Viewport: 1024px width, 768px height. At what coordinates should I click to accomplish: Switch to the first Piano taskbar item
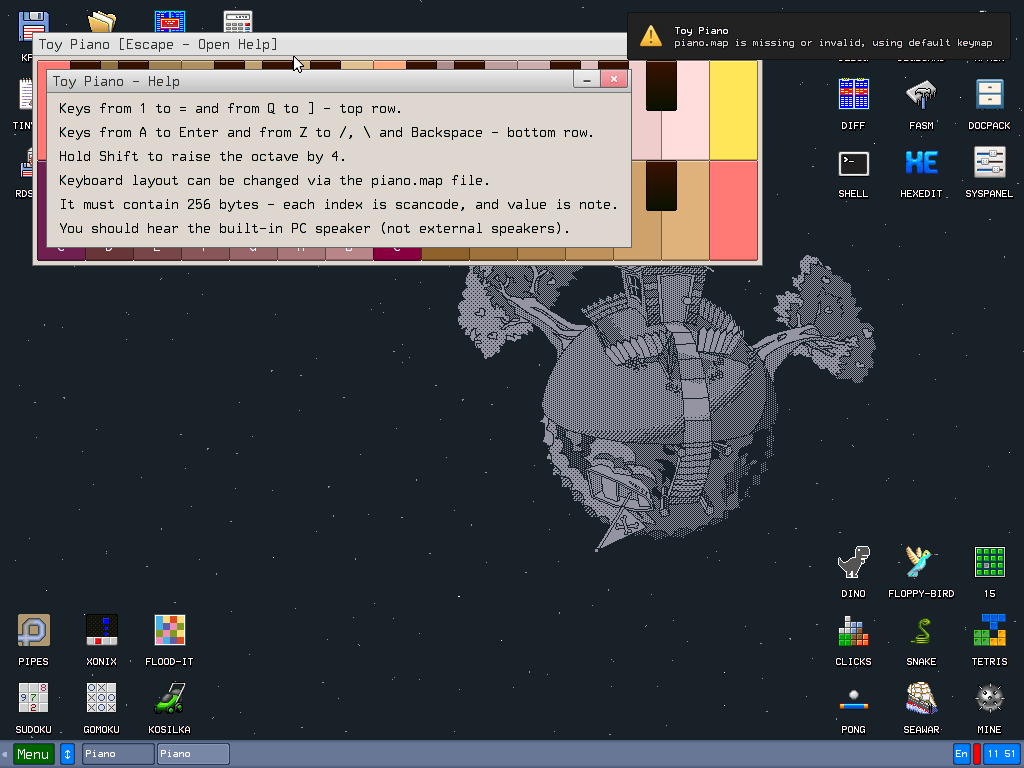pos(118,754)
